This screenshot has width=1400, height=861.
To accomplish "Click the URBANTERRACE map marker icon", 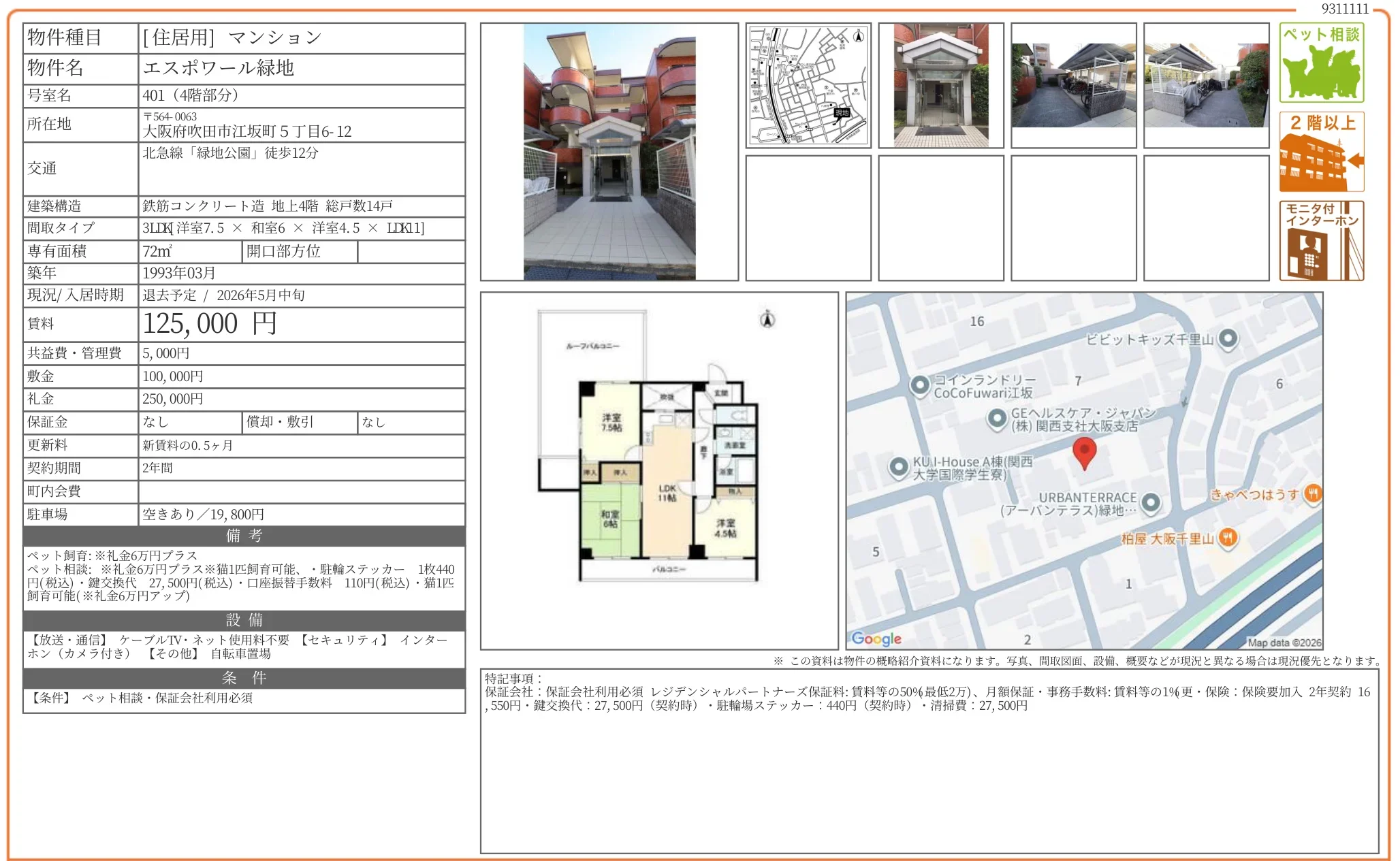I will 1150,503.
